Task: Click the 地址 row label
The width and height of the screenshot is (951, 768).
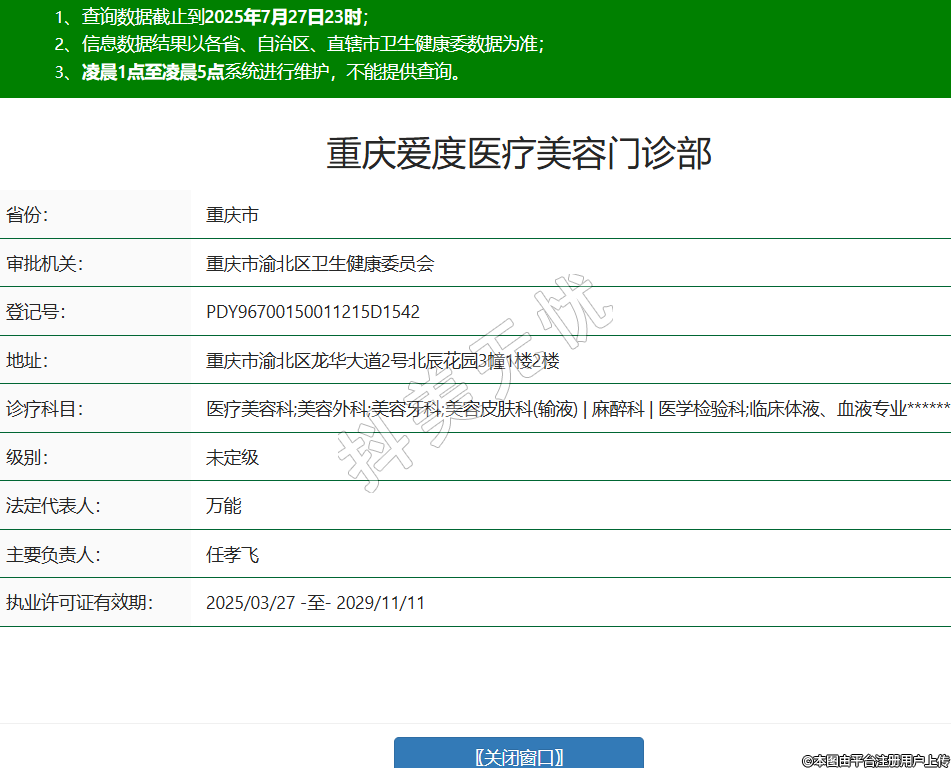Action: coord(27,361)
